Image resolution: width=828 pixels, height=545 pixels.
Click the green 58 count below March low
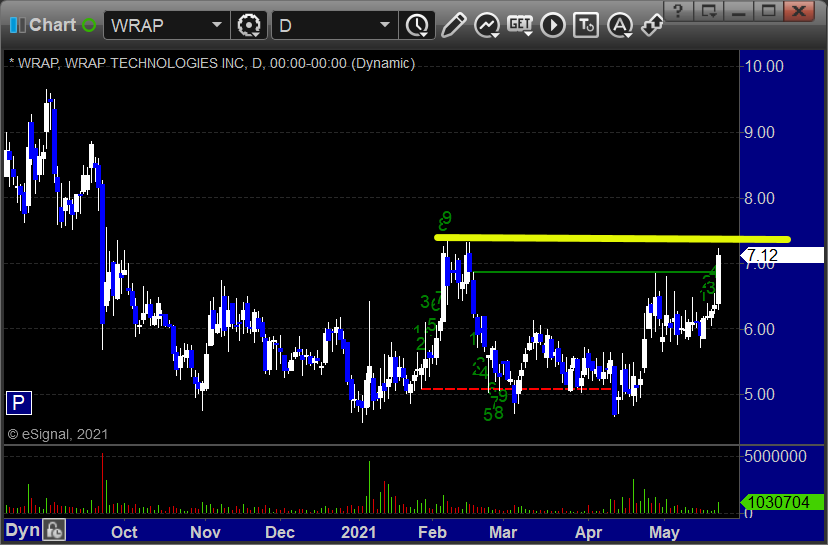(494, 414)
